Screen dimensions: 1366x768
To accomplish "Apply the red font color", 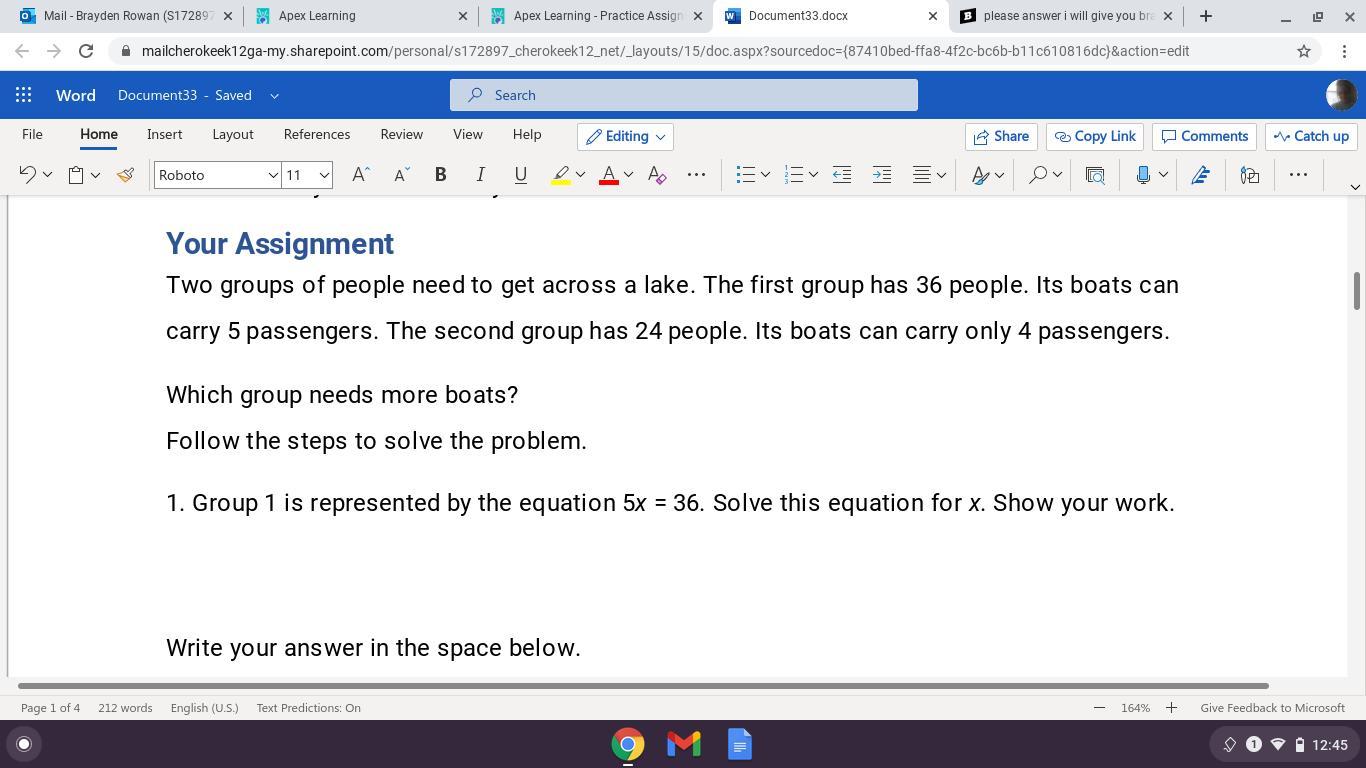I will tap(608, 175).
